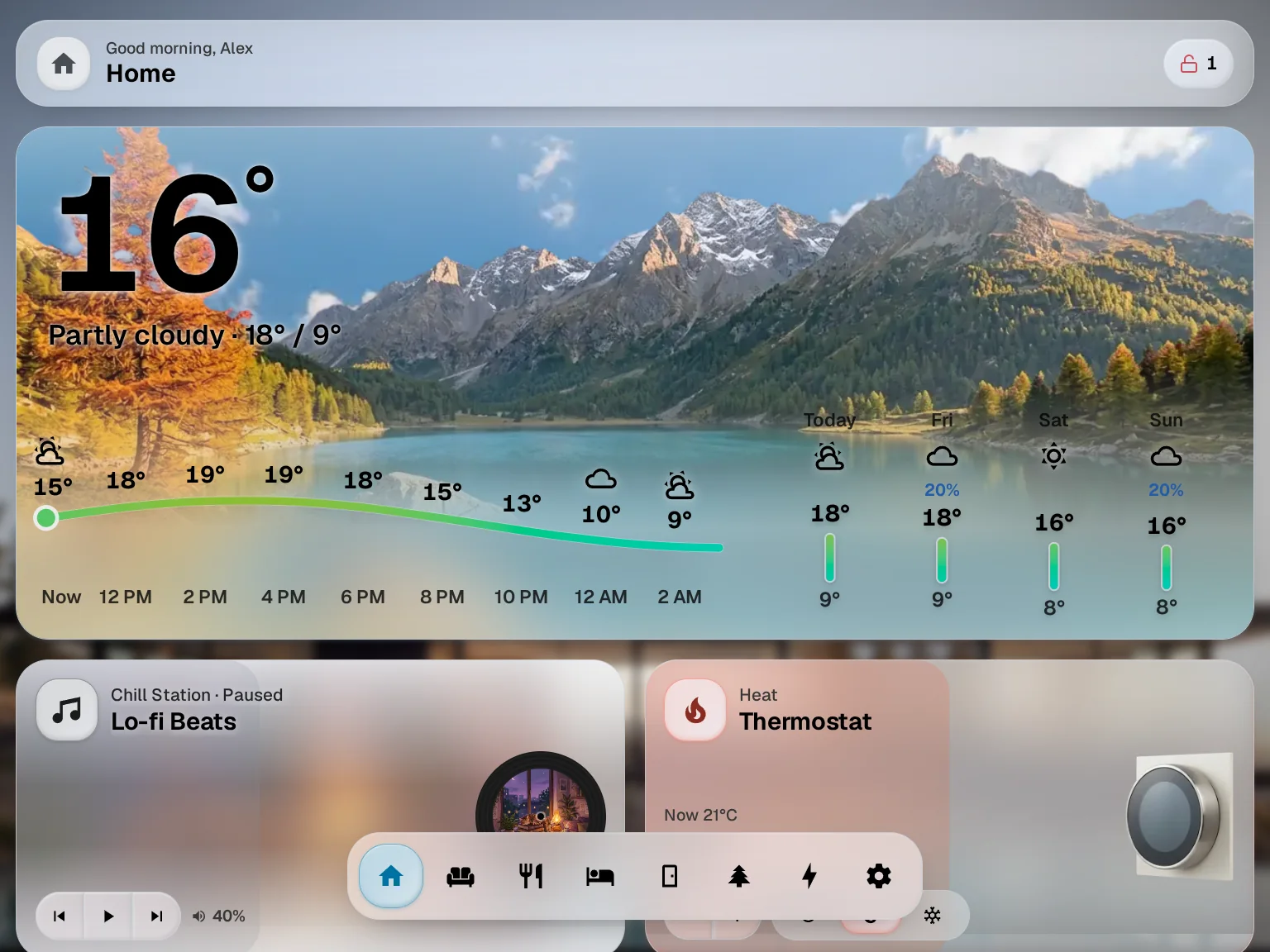Viewport: 1270px width, 952px height.
Task: Click the '12 PM' hourly label
Action: point(126,597)
